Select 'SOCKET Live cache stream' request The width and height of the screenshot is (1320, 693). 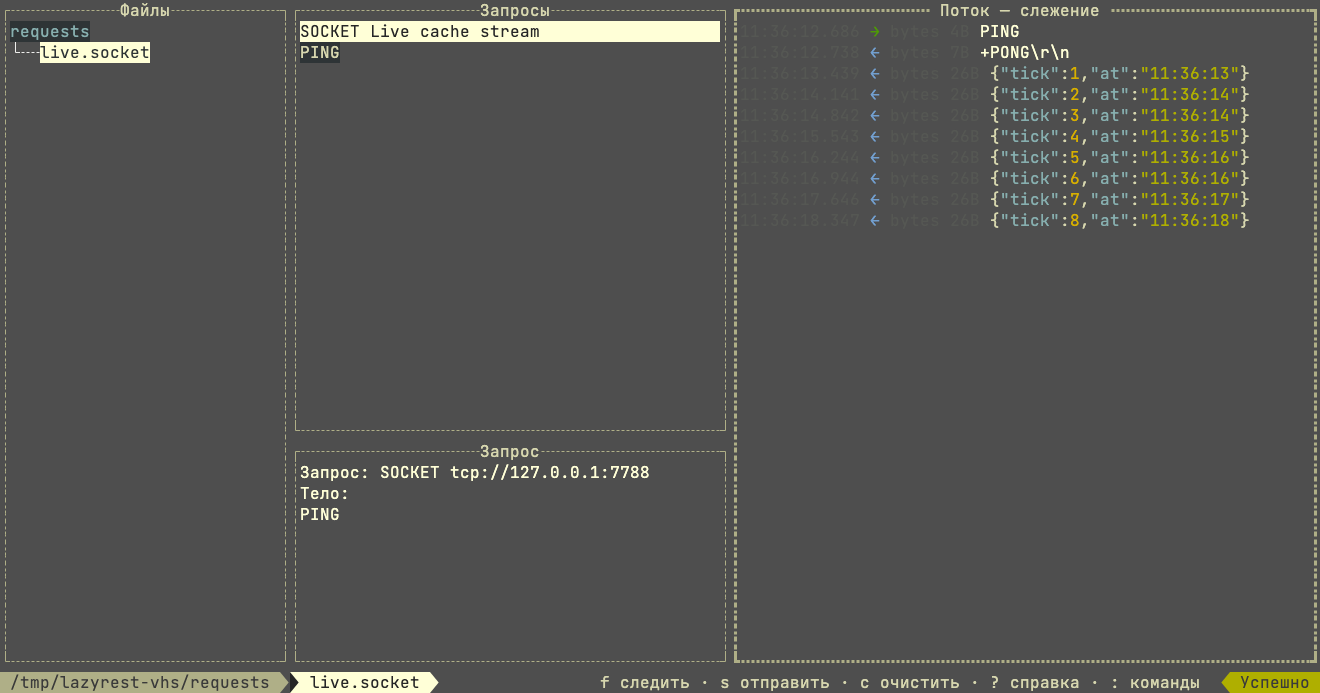510,32
